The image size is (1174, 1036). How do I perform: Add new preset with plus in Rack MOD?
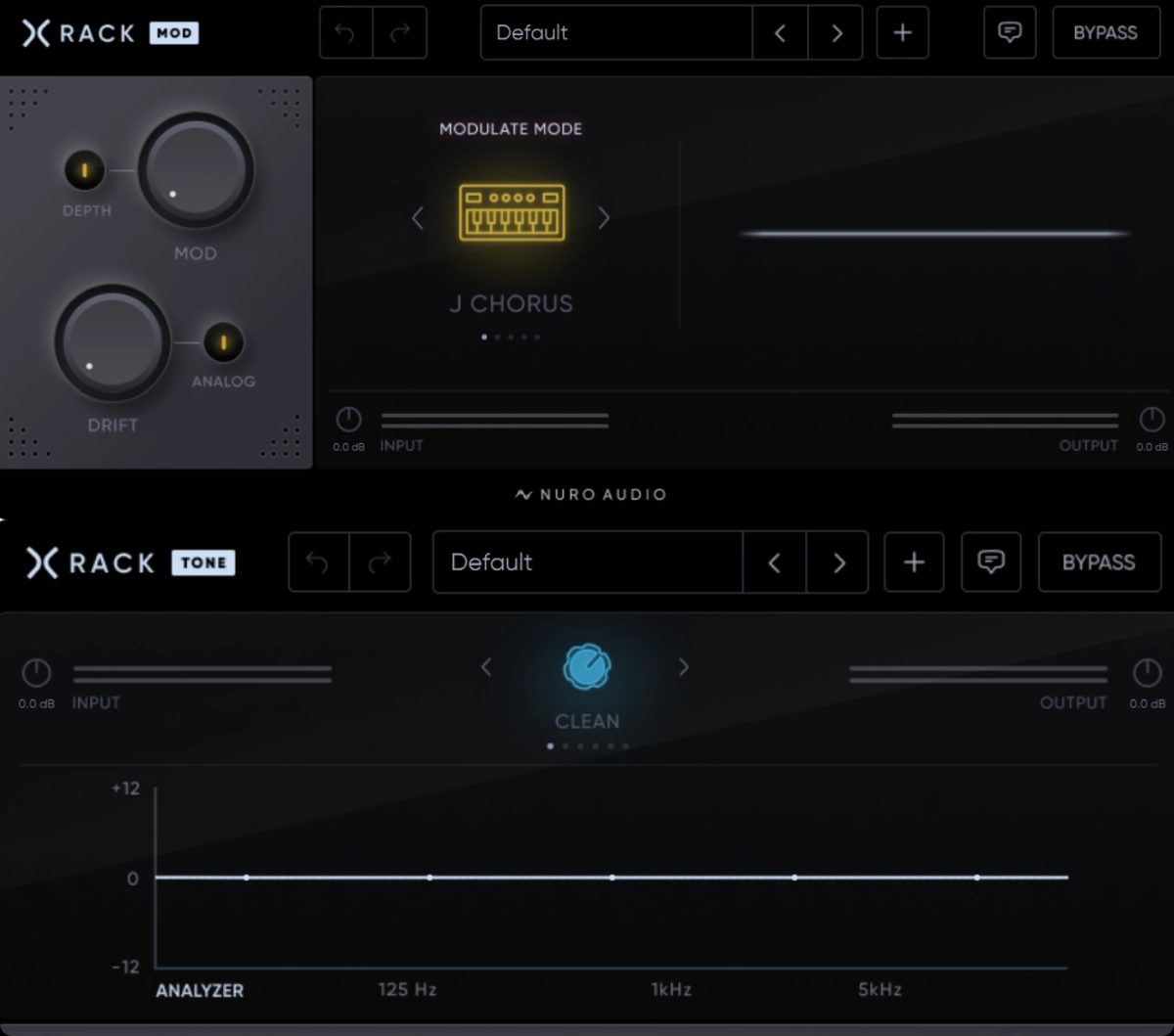pyautogui.click(x=902, y=33)
